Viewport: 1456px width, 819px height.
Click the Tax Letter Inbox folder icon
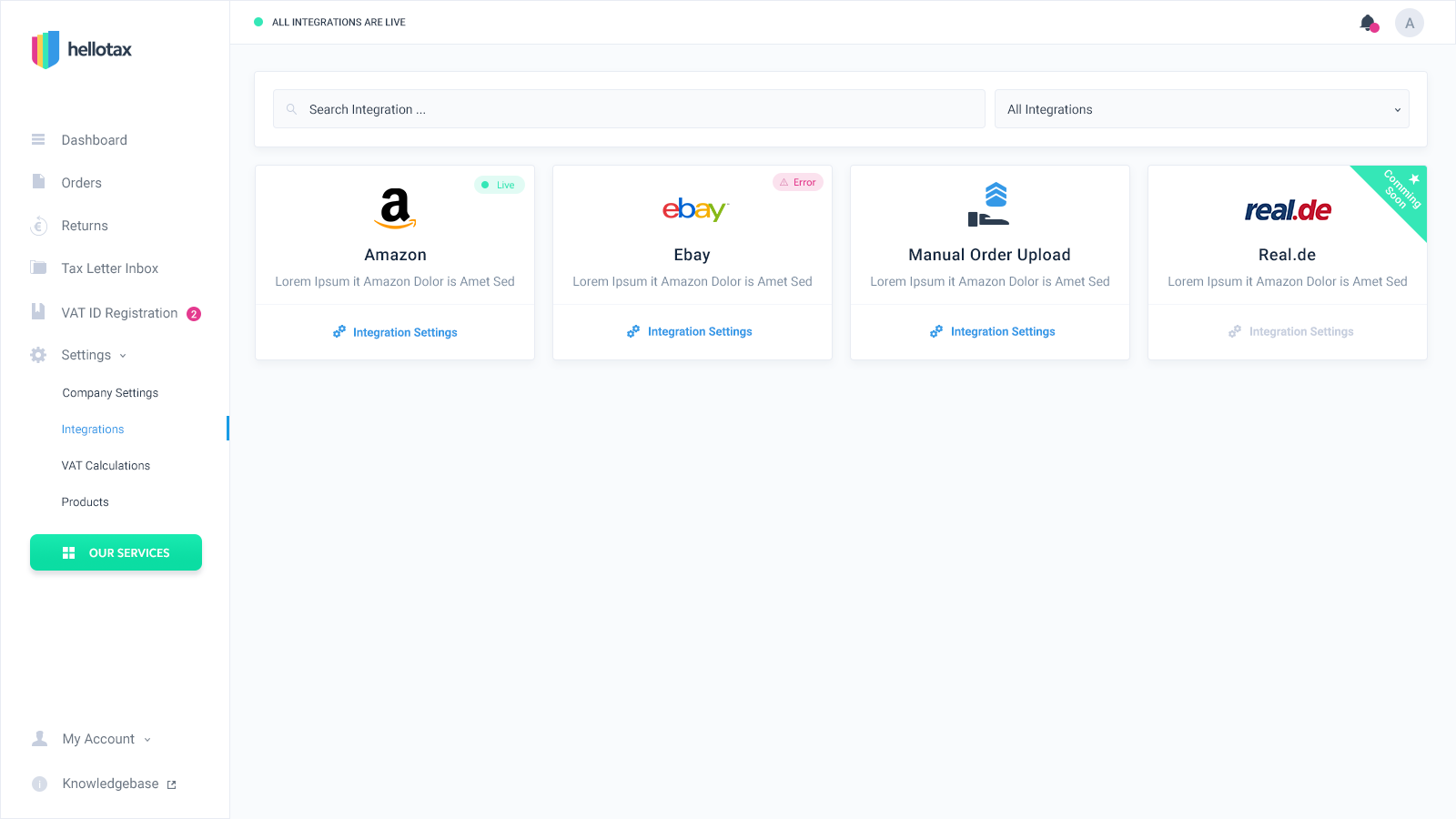(x=38, y=268)
